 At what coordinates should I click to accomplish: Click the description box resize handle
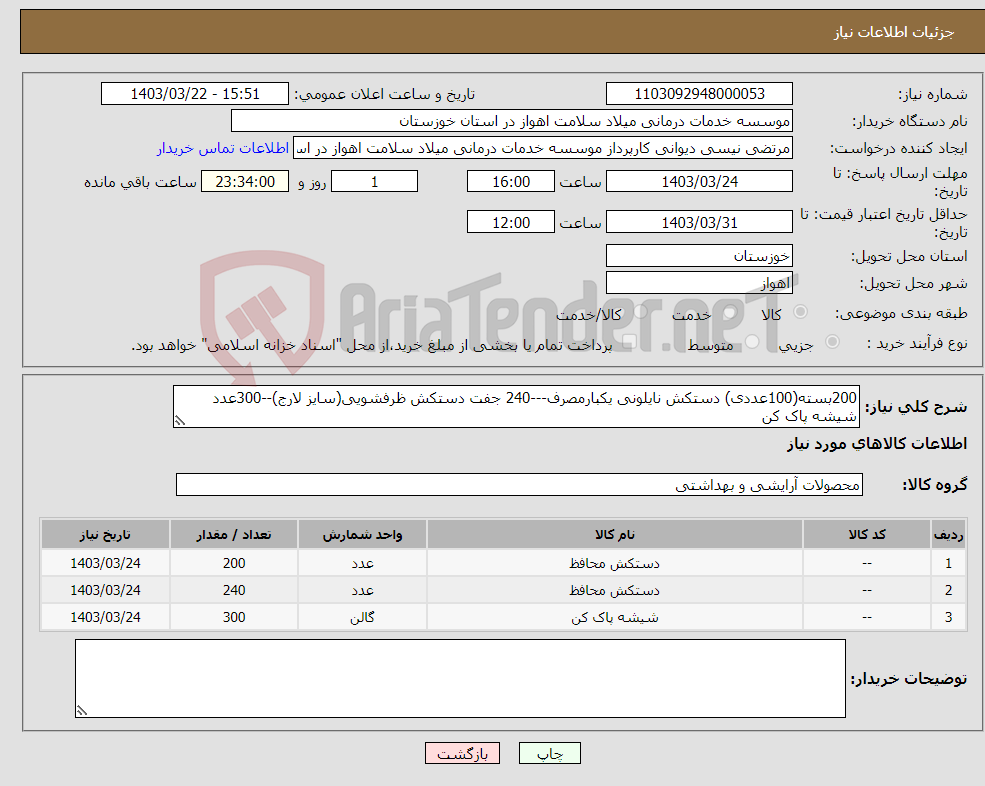pyautogui.click(x=180, y=421)
